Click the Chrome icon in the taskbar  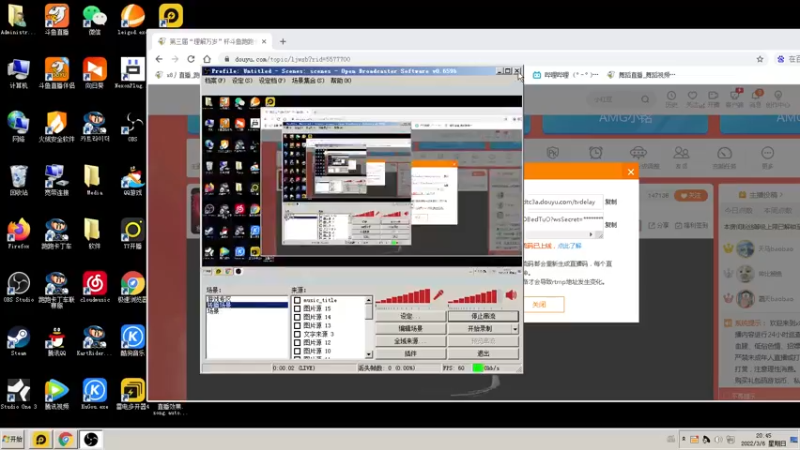65,439
